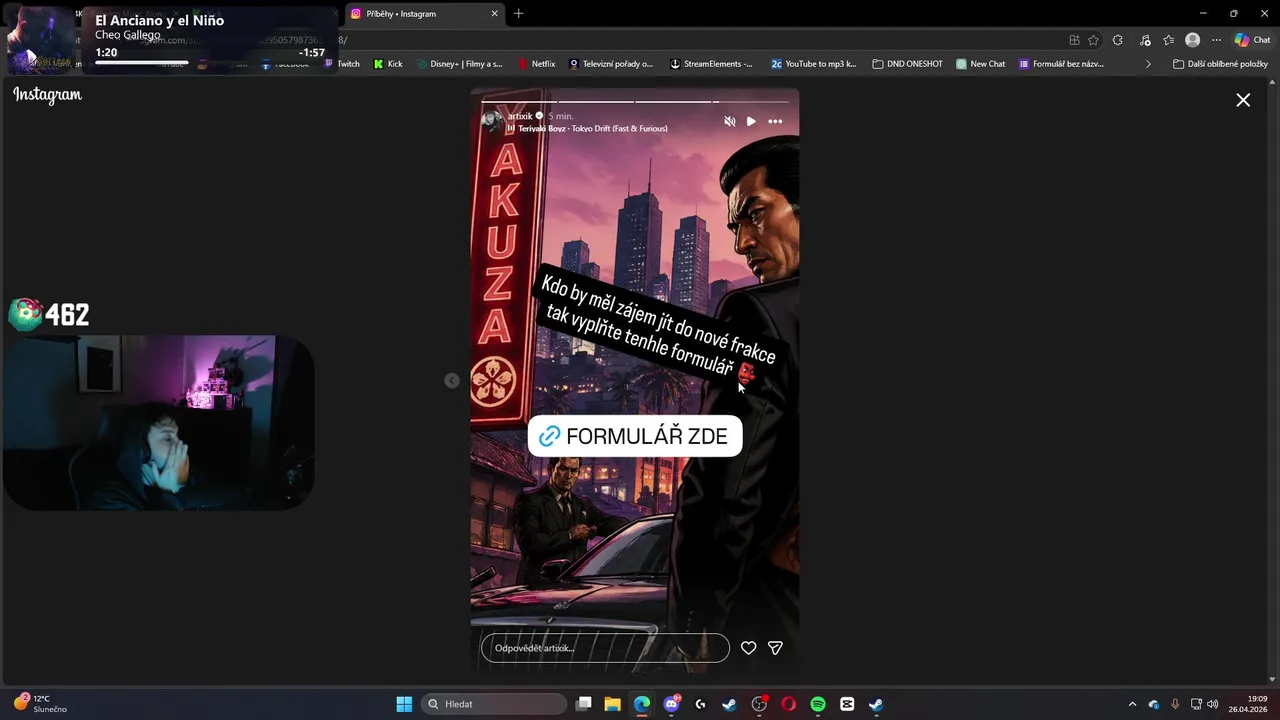Share the story via paper plane icon
The width and height of the screenshot is (1280, 720).
coord(775,648)
